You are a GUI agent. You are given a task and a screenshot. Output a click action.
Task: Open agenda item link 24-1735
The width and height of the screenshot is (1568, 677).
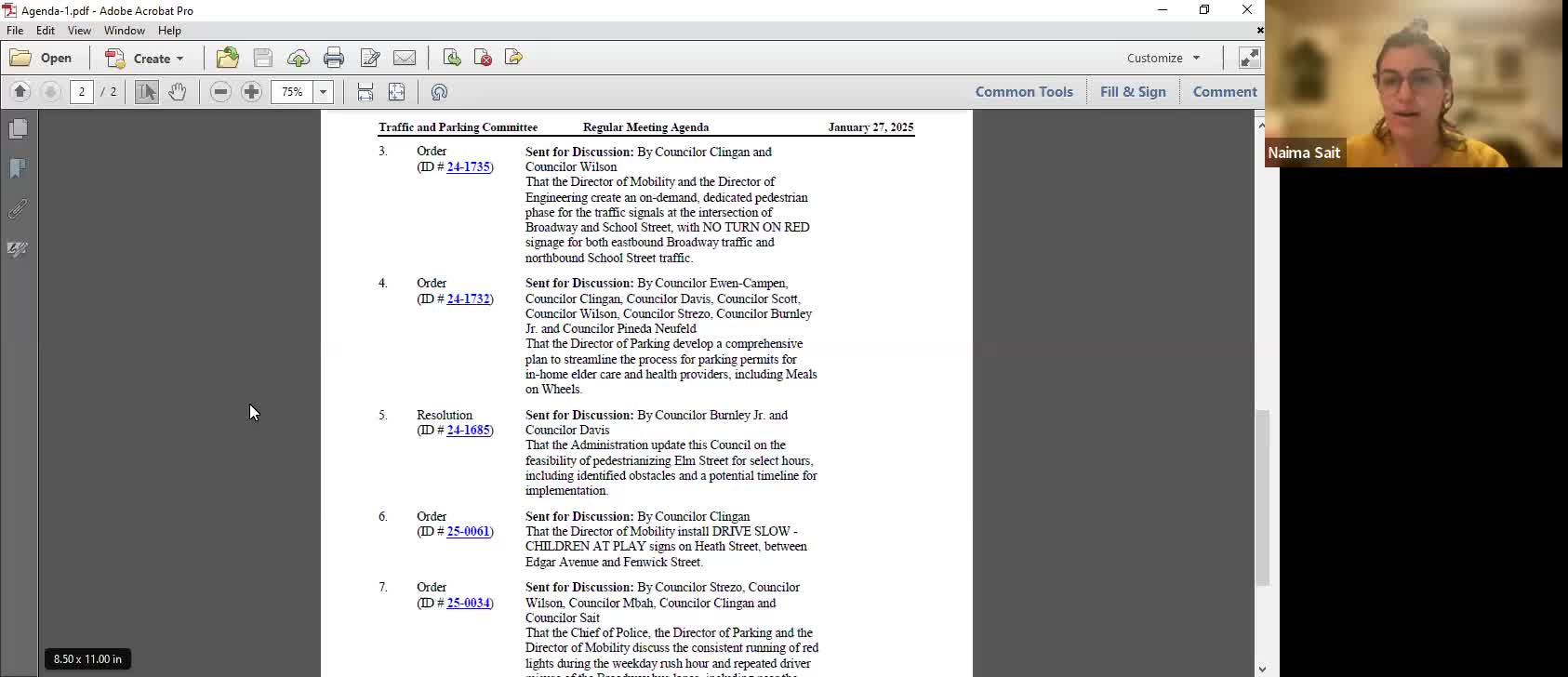tap(468, 167)
